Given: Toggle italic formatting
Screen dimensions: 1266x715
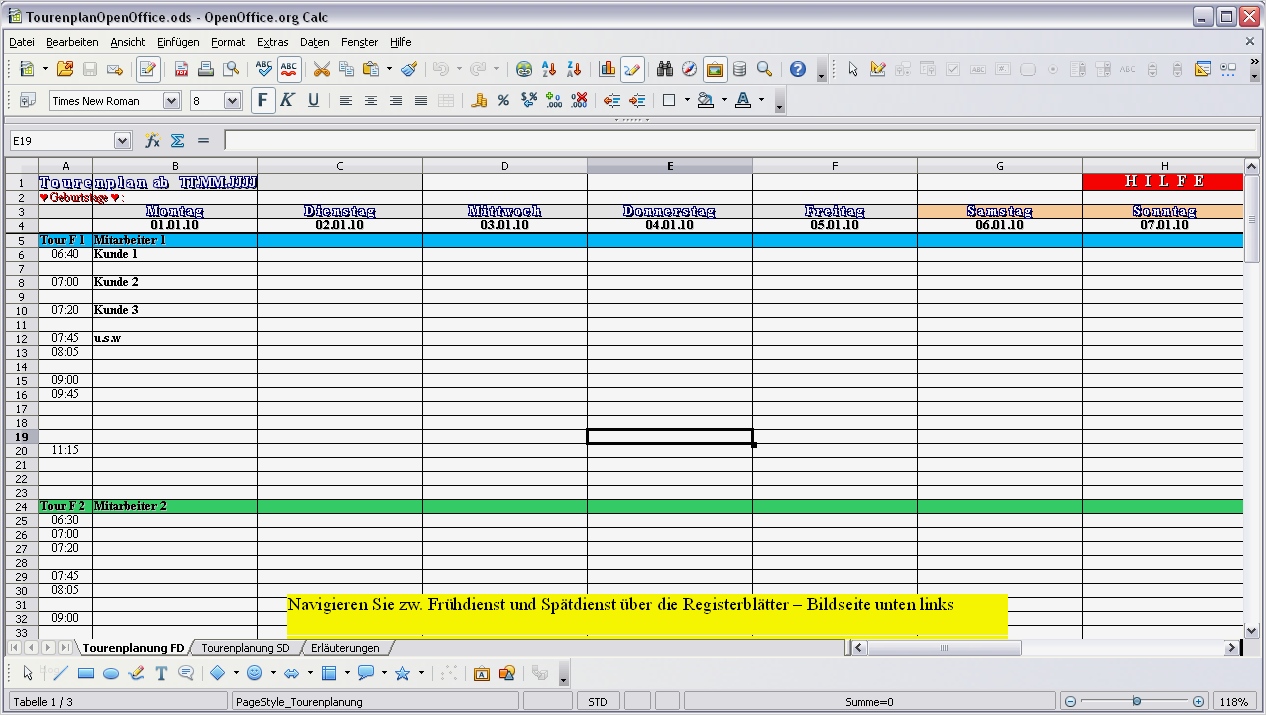Looking at the screenshot, I should tap(288, 100).
